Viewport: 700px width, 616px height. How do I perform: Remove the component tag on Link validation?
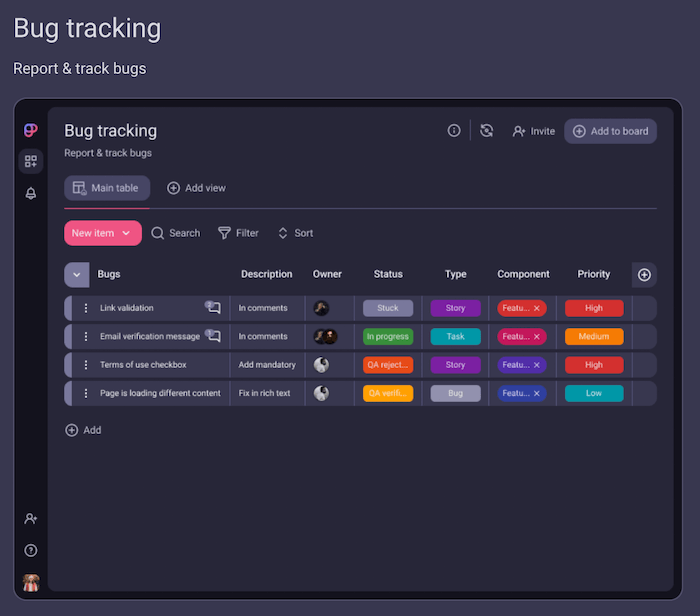pos(537,309)
